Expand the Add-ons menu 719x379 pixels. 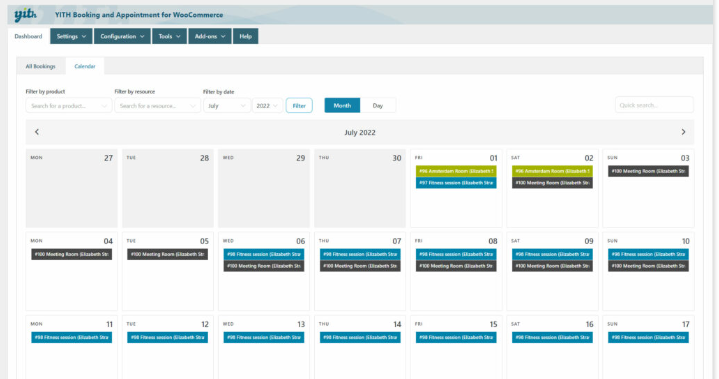210,36
